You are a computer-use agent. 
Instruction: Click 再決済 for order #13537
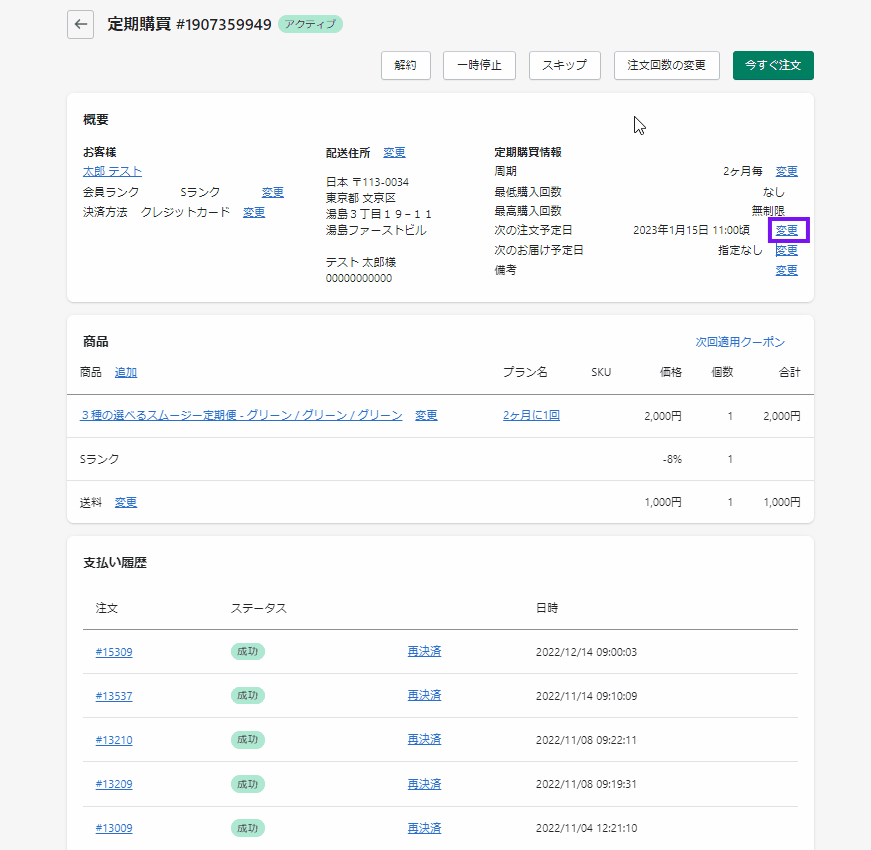point(424,695)
